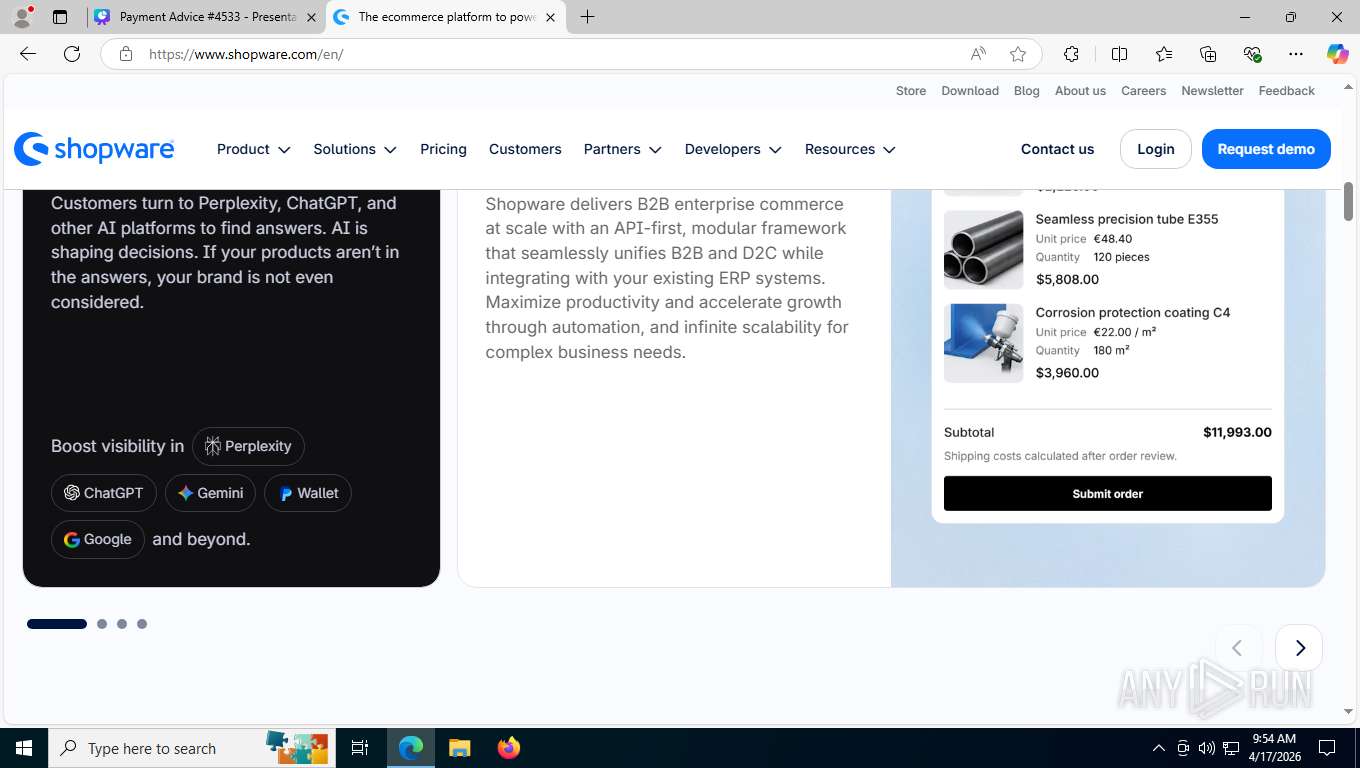Open Tab actions menu
Screen dimensions: 1360x768
tap(60, 17)
